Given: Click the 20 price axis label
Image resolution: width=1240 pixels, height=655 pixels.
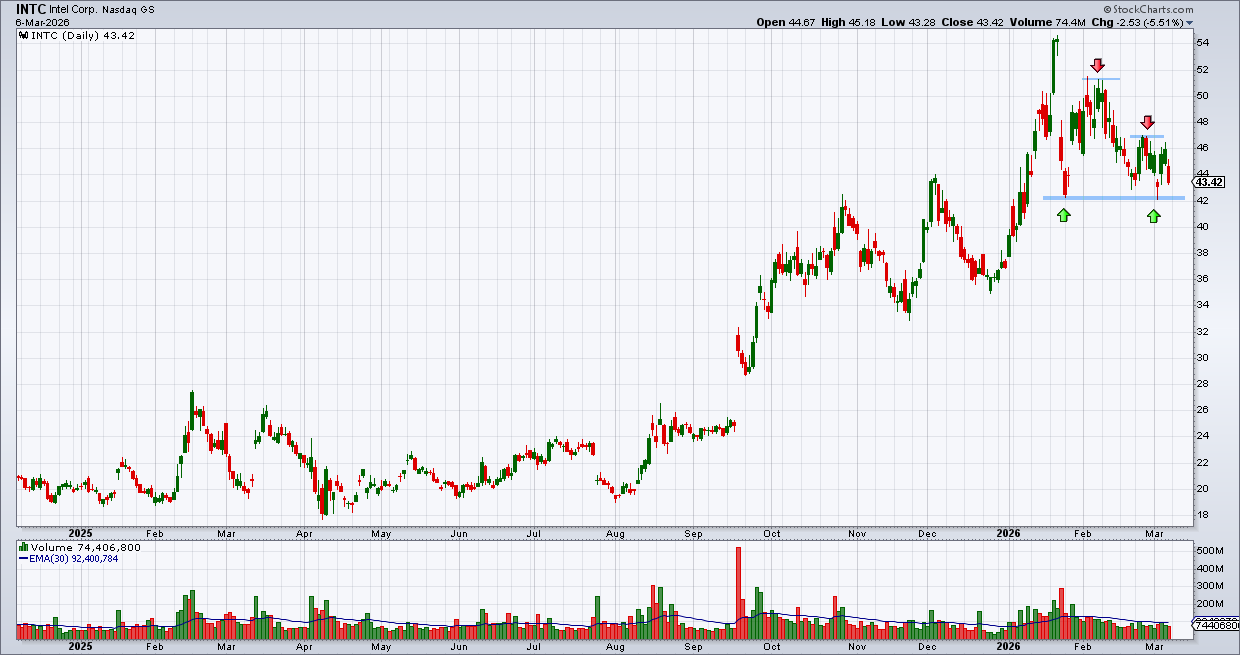Looking at the screenshot, I should [1204, 489].
